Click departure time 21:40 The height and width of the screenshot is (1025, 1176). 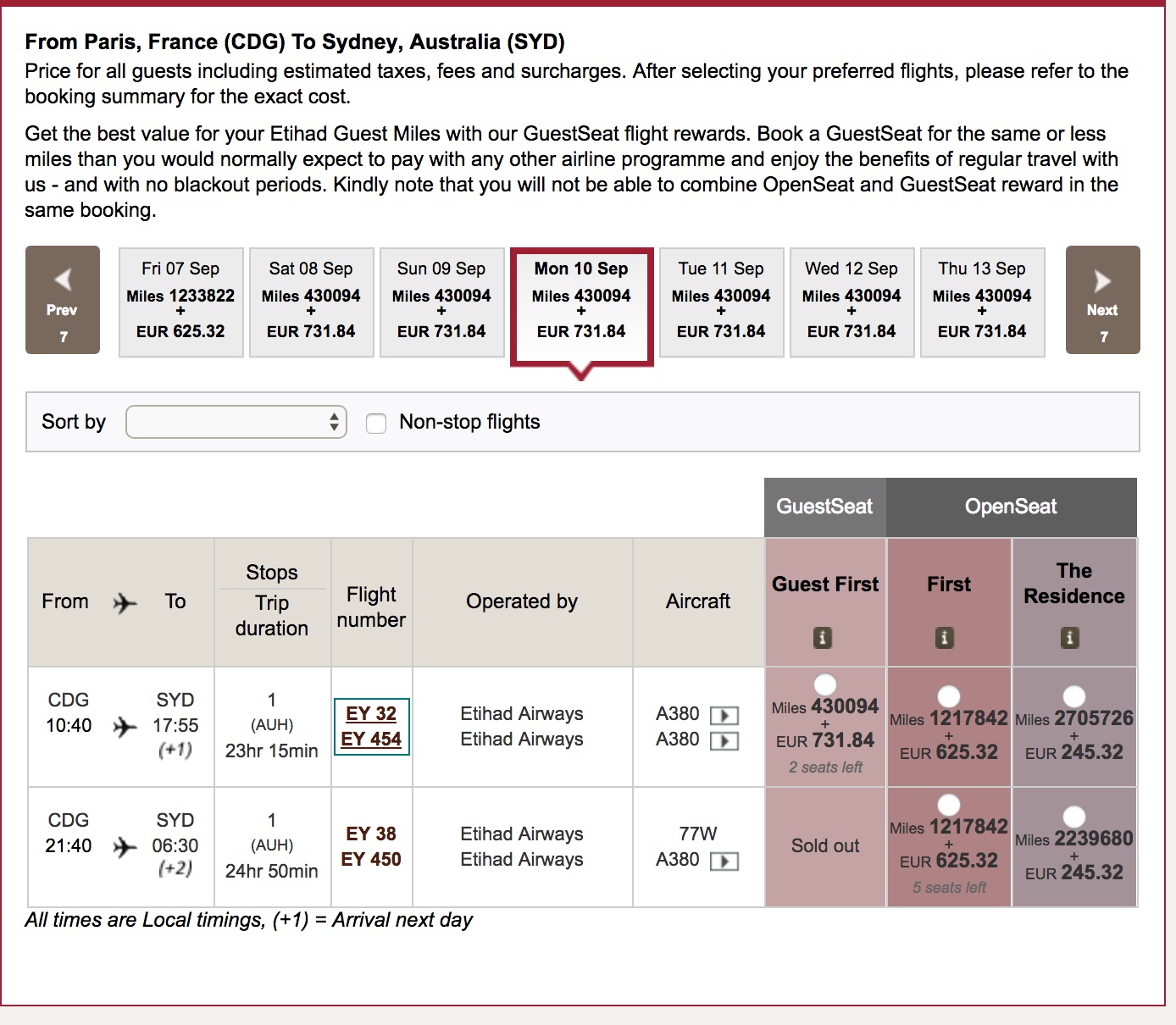[x=69, y=845]
